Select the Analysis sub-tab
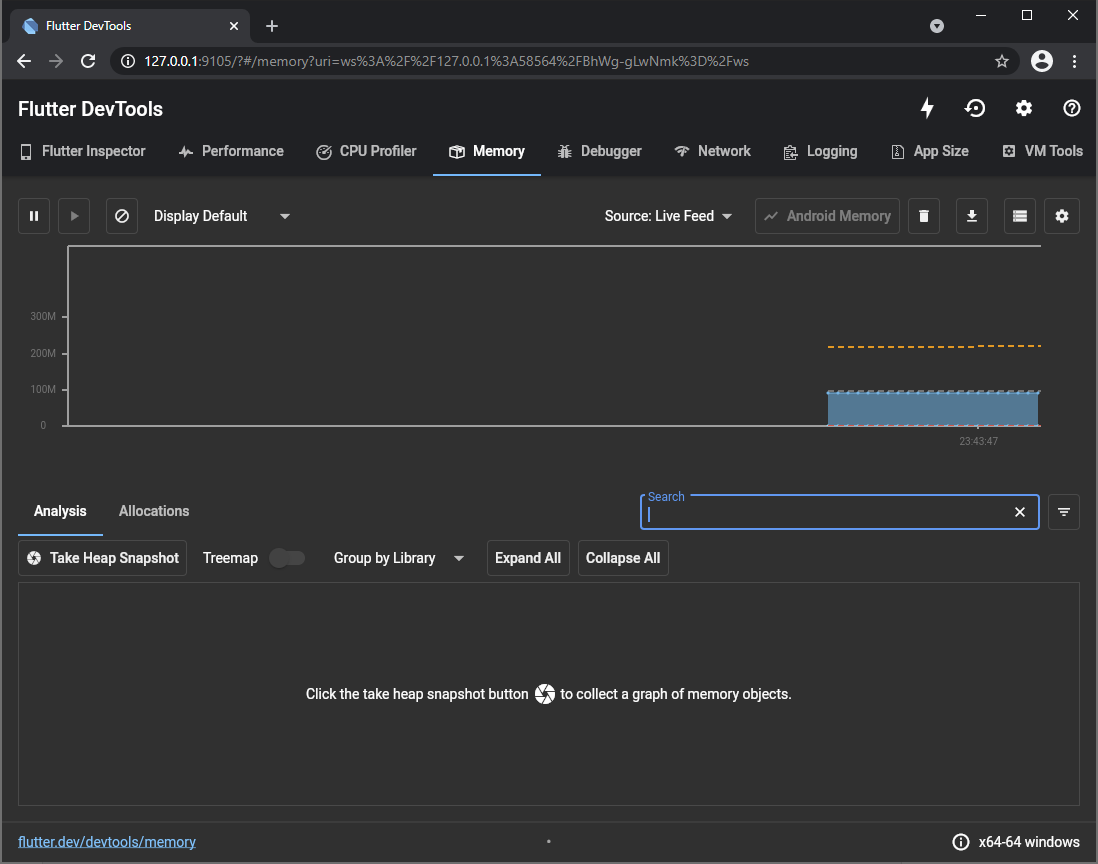The image size is (1098, 864). 60,511
